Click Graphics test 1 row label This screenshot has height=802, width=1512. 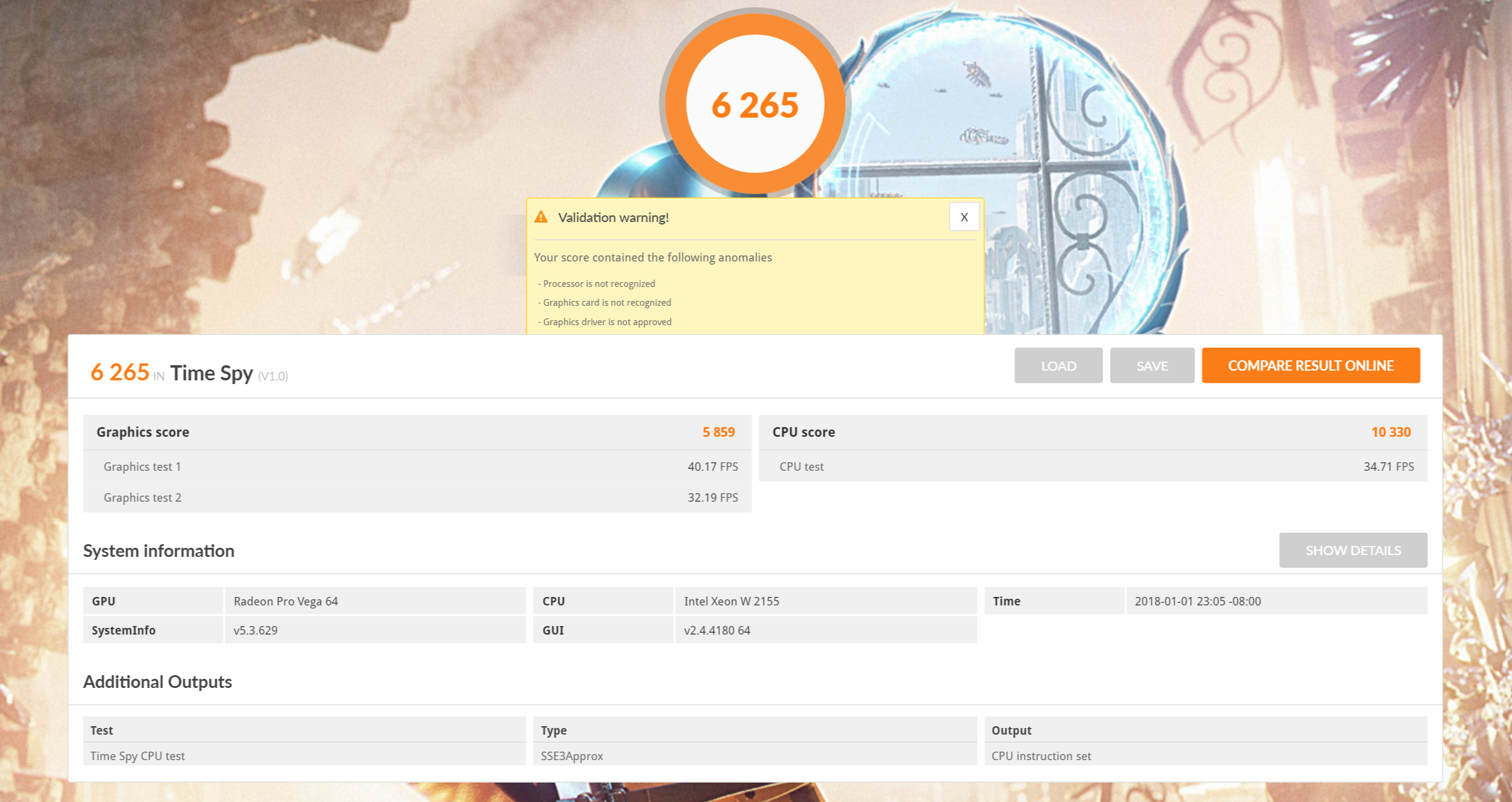click(x=142, y=467)
